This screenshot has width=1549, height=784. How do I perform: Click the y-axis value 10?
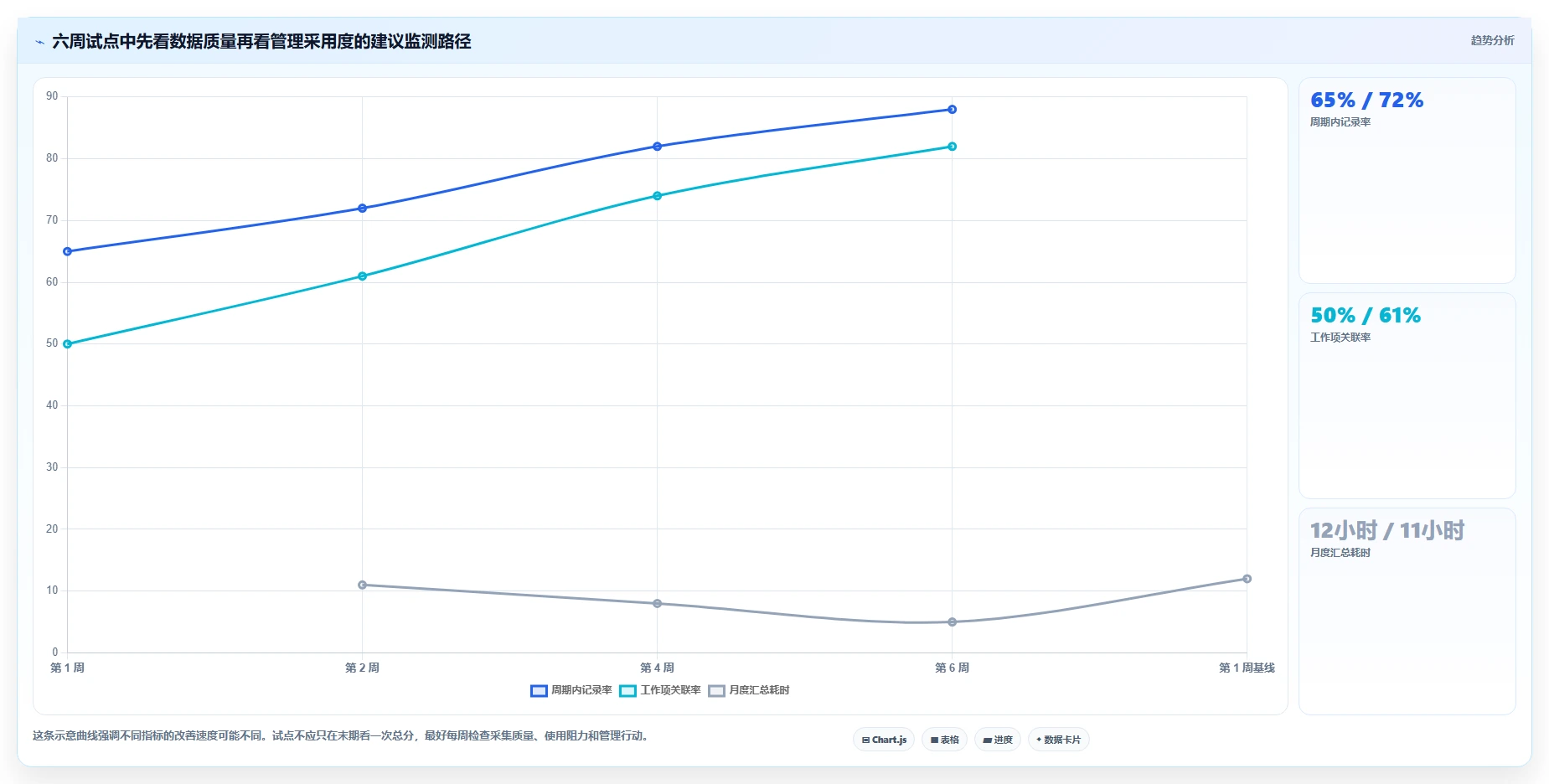(52, 591)
